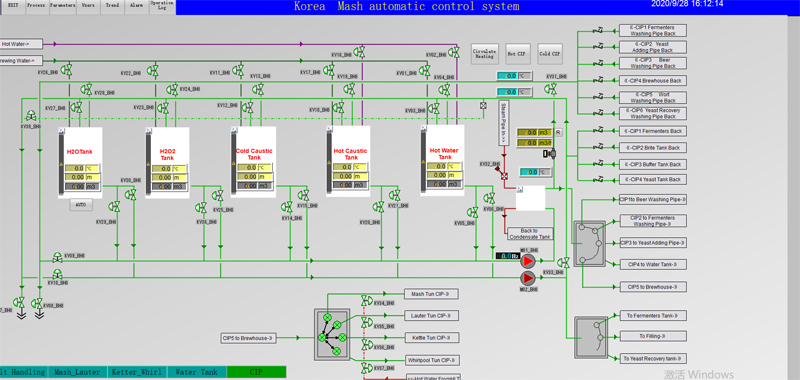Click the CIP4 Brewhouse Back label
This screenshot has height=380, width=800.
click(x=653, y=81)
